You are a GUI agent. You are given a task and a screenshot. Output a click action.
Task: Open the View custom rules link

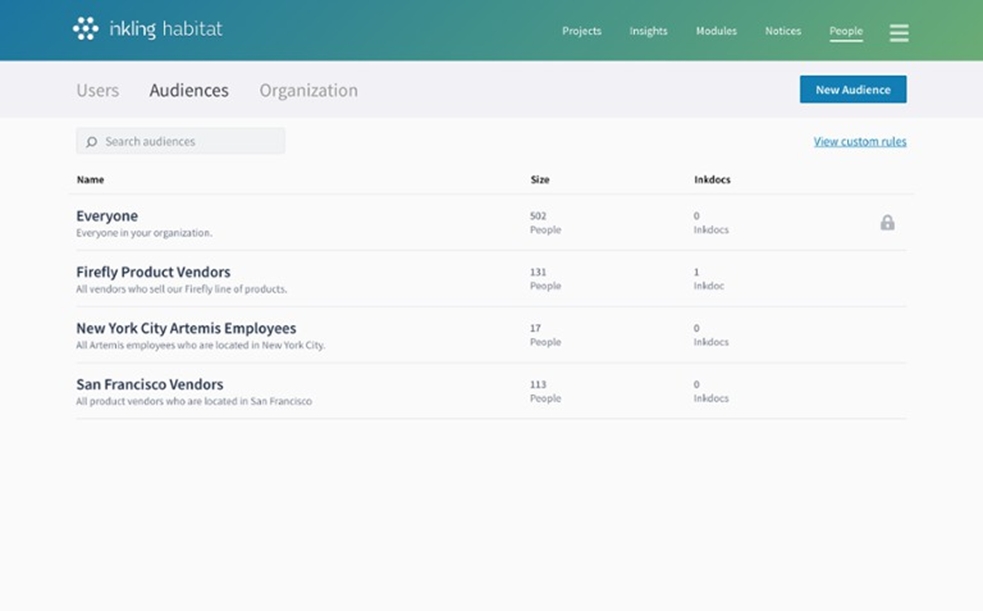(x=859, y=142)
